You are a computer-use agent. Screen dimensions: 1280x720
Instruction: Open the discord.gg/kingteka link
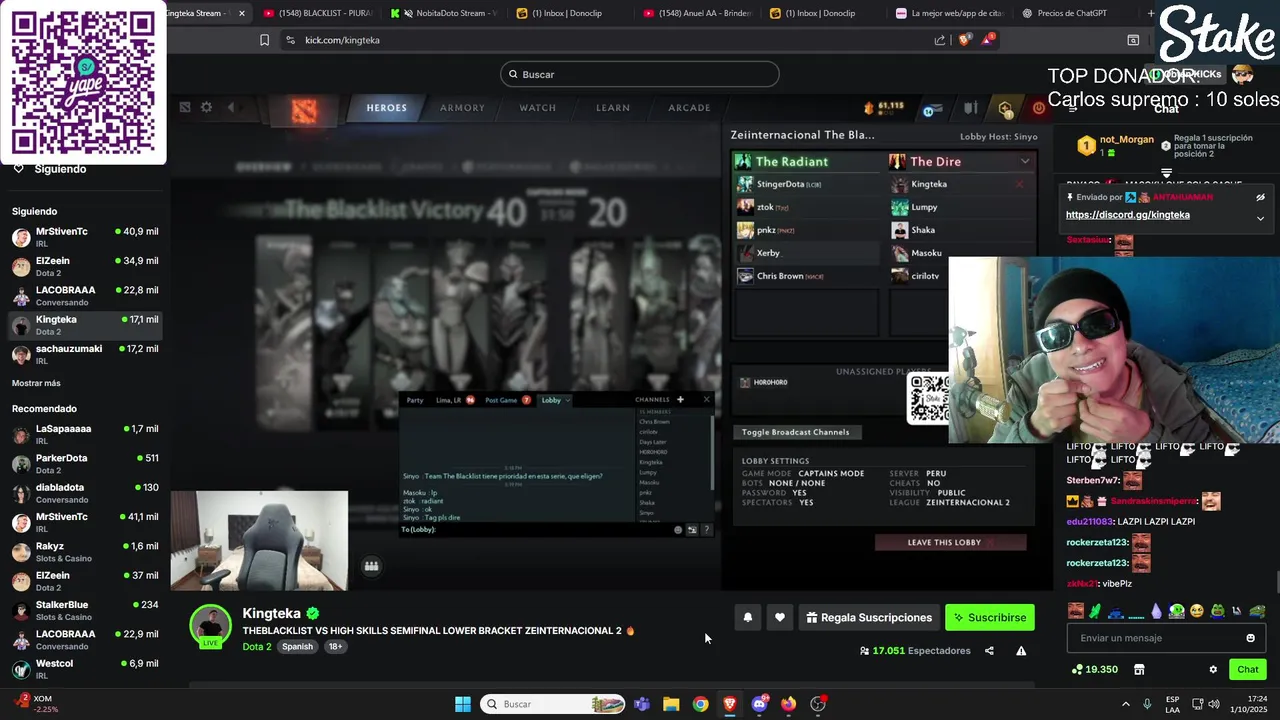(1127, 215)
